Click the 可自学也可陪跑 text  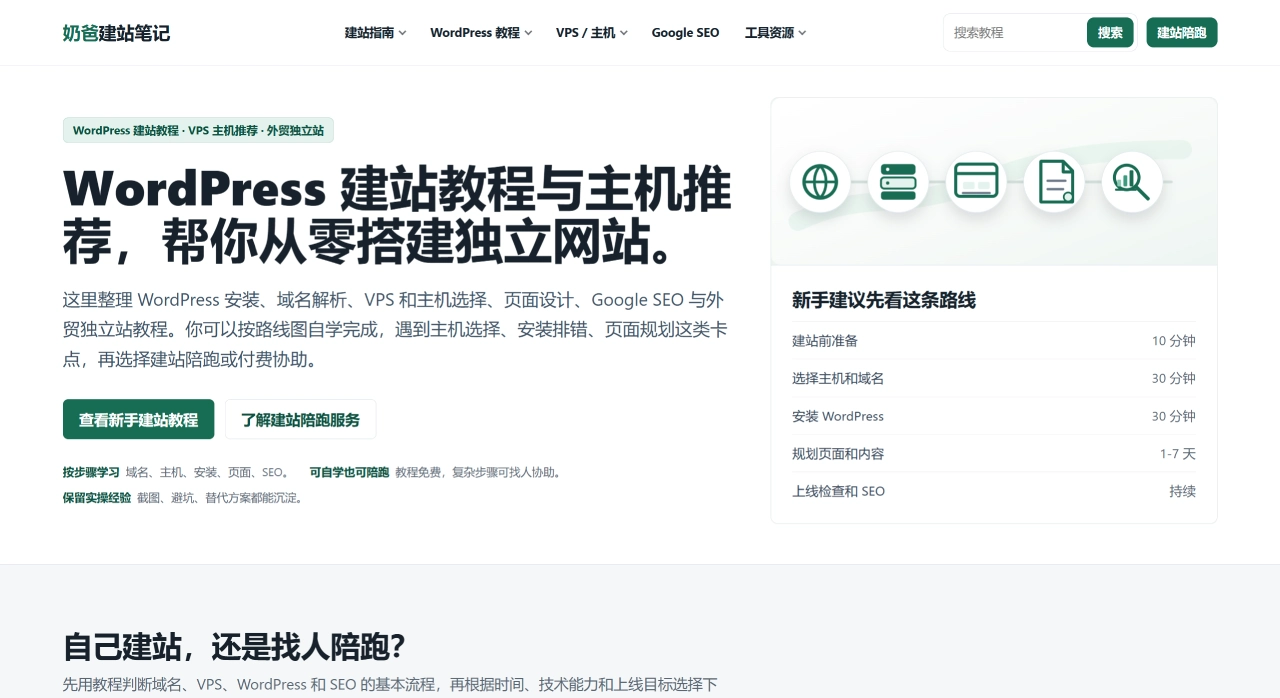coord(349,472)
